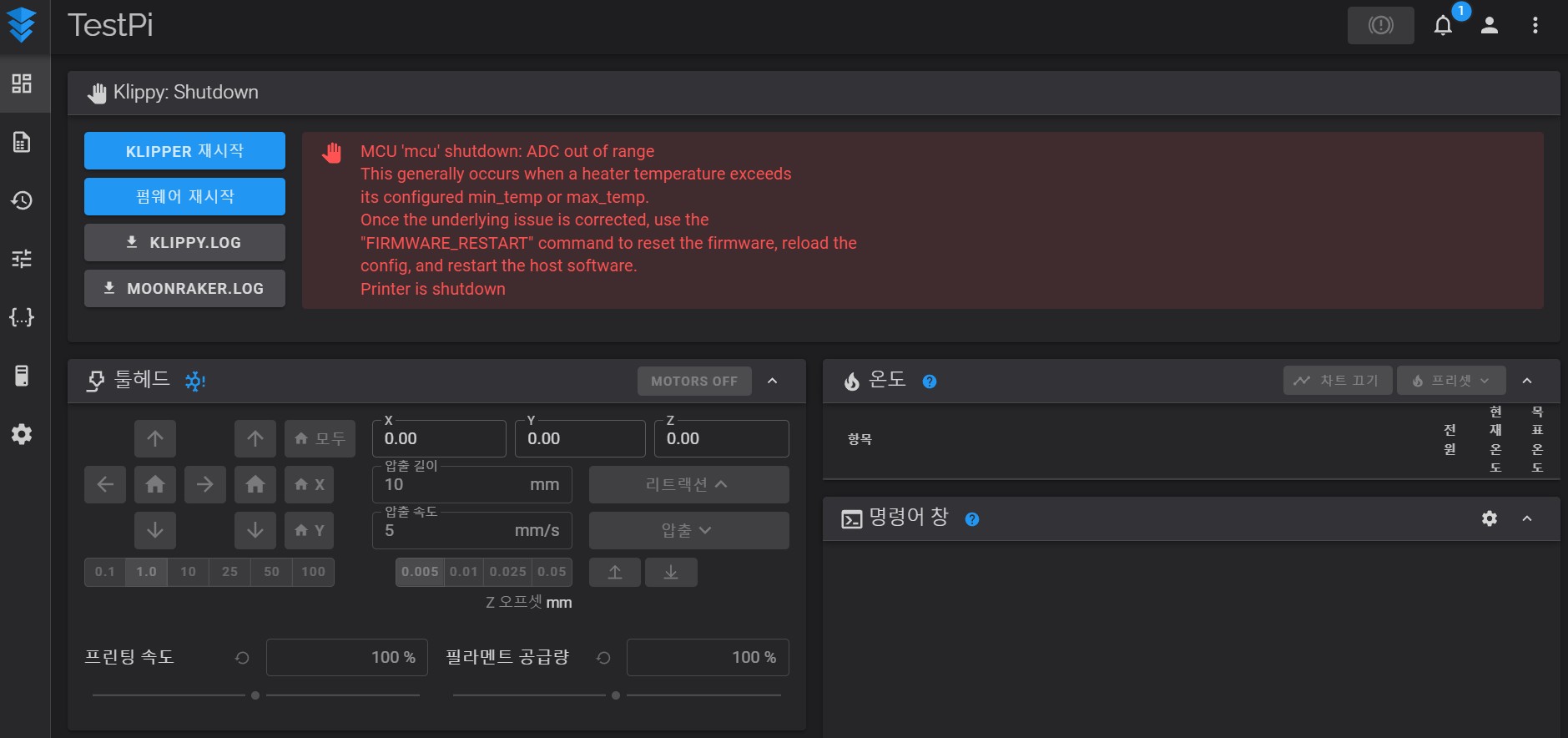The width and height of the screenshot is (1568, 738).
Task: Home XY with house icon
Action: coord(155,484)
